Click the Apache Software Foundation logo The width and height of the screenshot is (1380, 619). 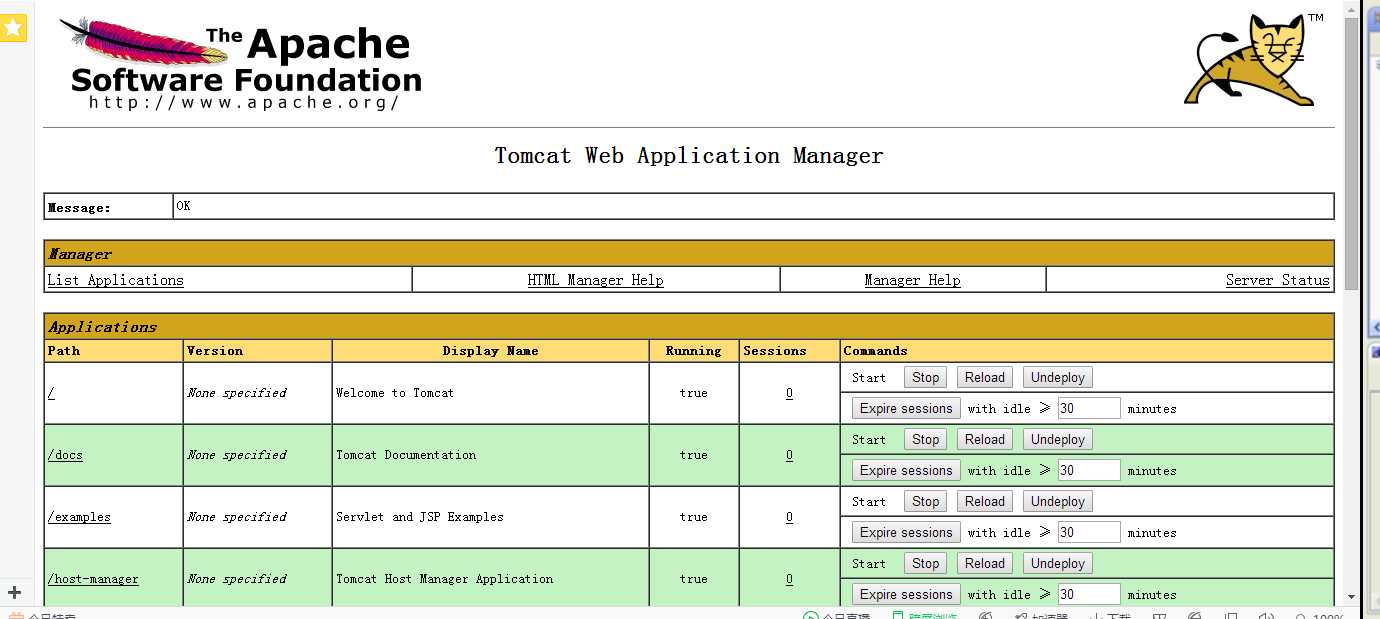pyautogui.click(x=240, y=64)
